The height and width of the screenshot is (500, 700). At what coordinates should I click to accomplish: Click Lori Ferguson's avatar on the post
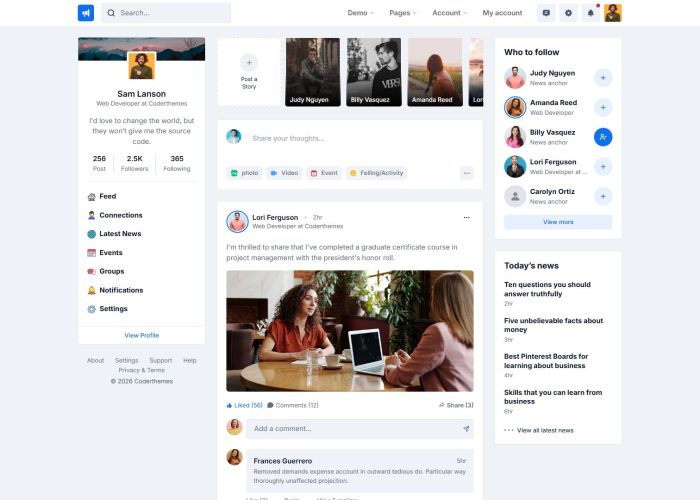coord(238,221)
